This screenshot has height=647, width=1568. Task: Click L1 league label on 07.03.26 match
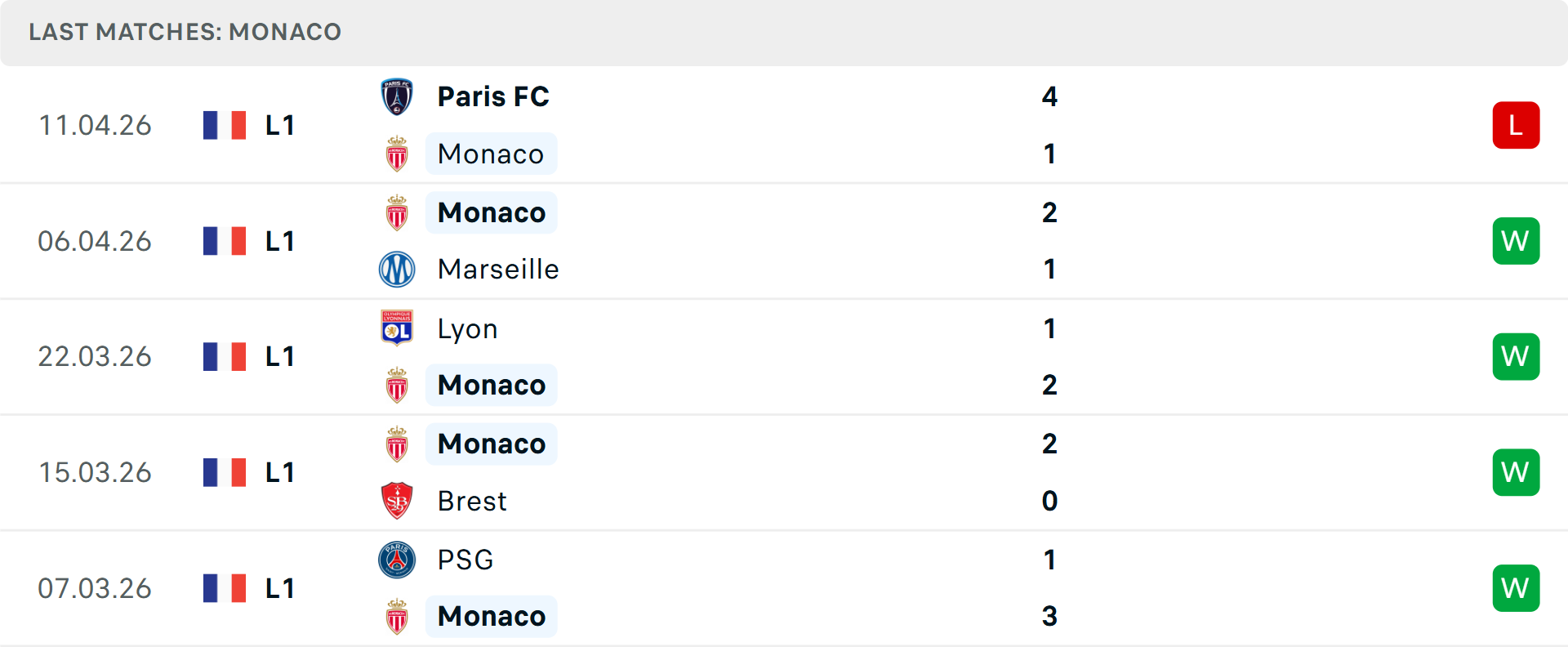[279, 588]
